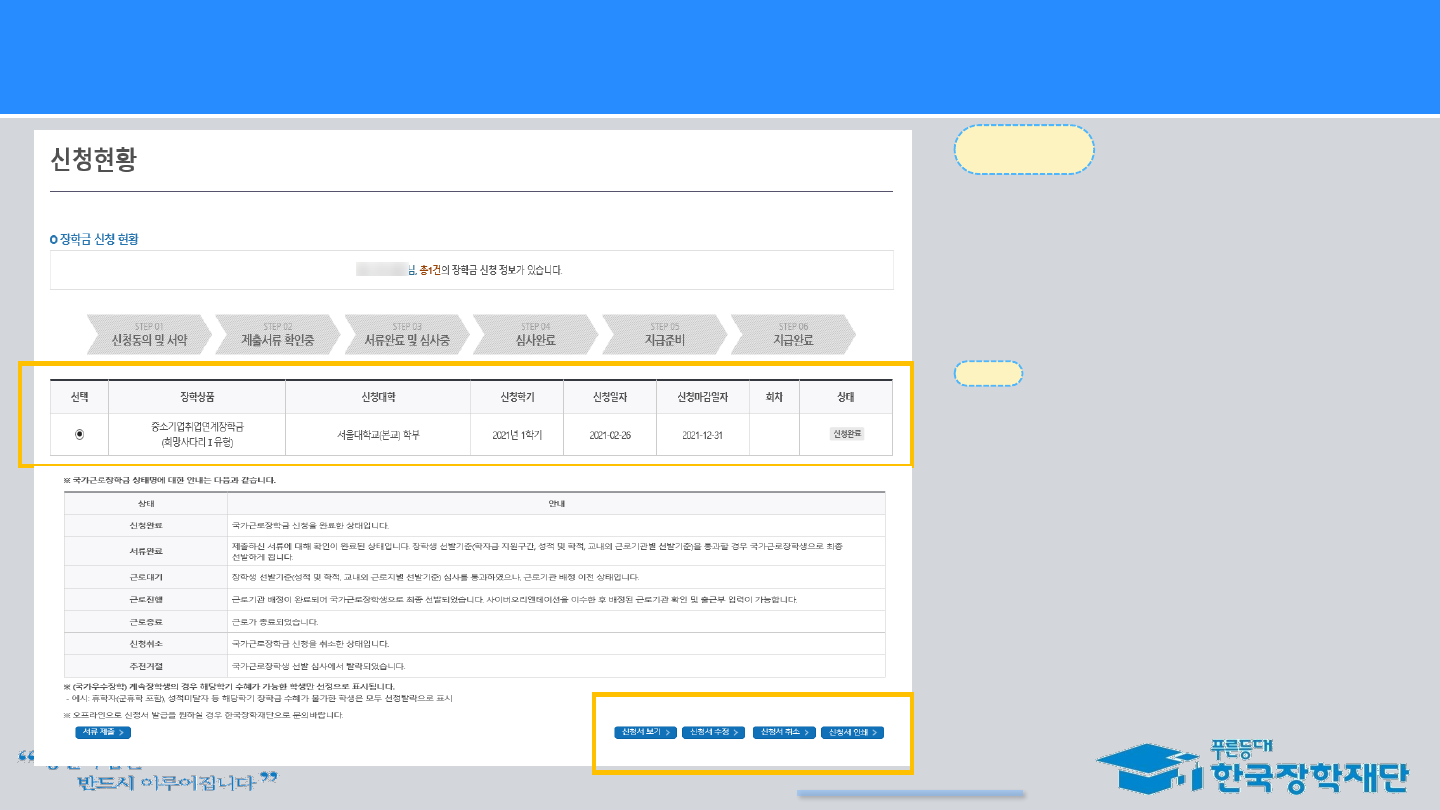Click STEP 04 심사완료 step arrow
Screen dimensions: 1440x810
536,334
